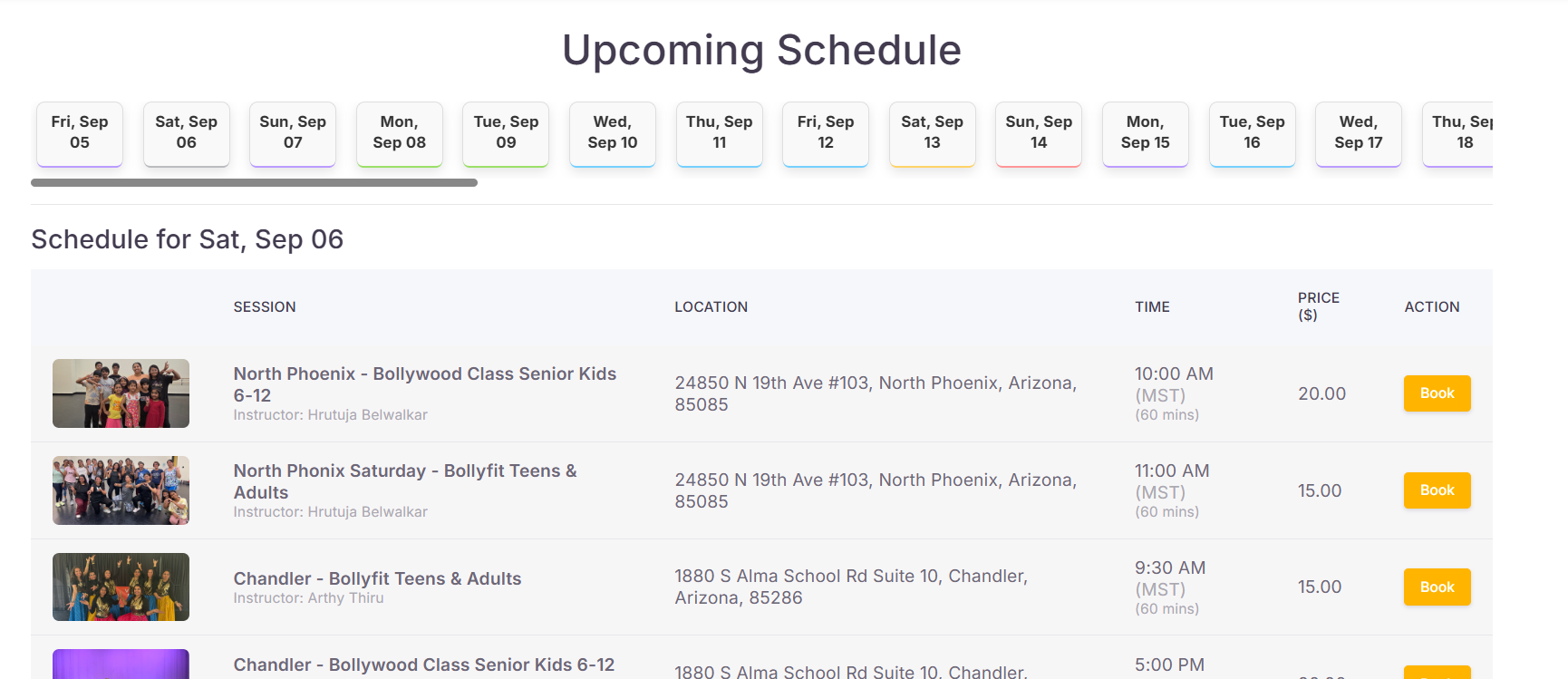Select the Sun, Sep 14 date card

point(1039,133)
